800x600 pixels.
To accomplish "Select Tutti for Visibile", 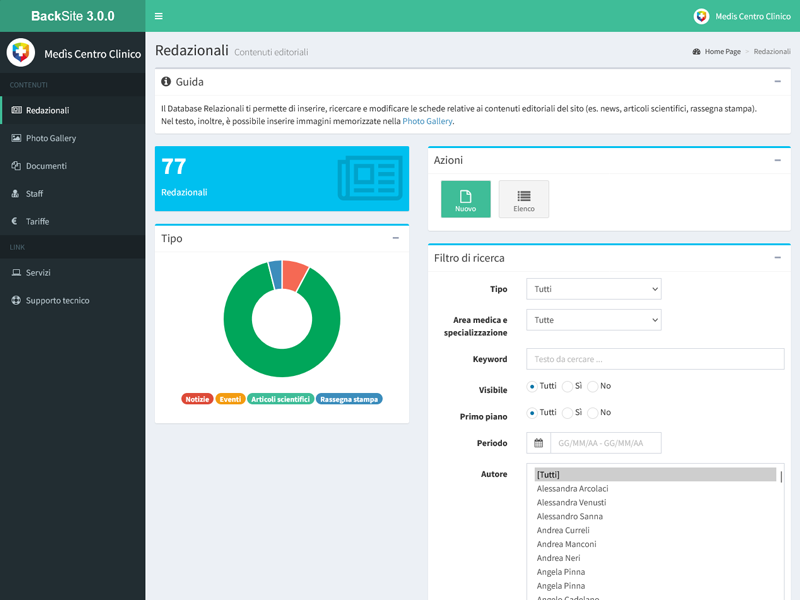I will (x=532, y=386).
